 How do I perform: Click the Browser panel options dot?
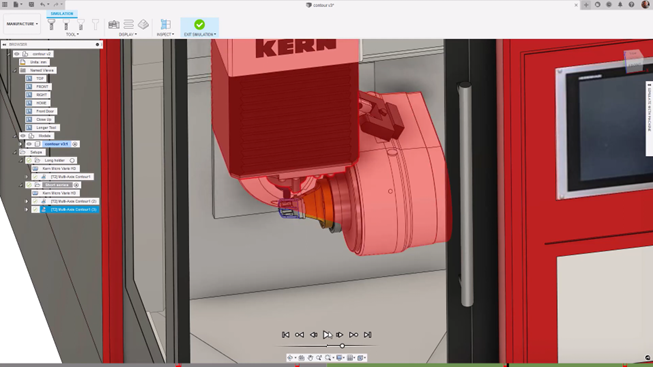point(97,44)
